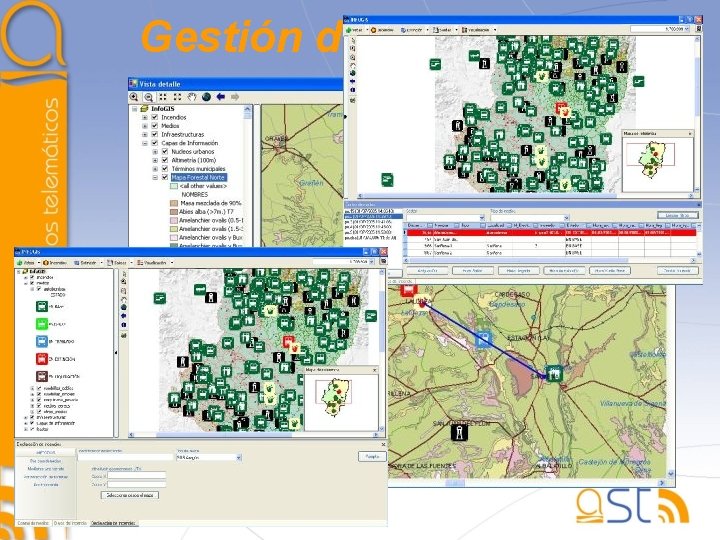Toggle the Nucleos urbanos layer checkbox
The width and height of the screenshot is (720, 540).
[x=165, y=152]
